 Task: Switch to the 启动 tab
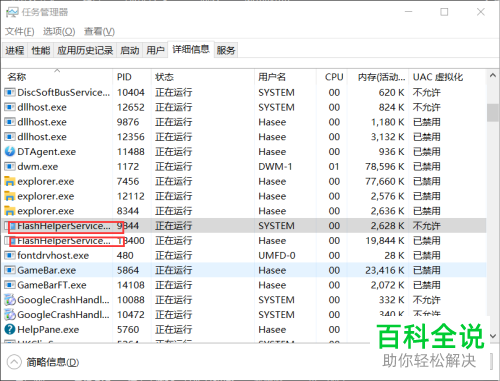pyautogui.click(x=130, y=50)
